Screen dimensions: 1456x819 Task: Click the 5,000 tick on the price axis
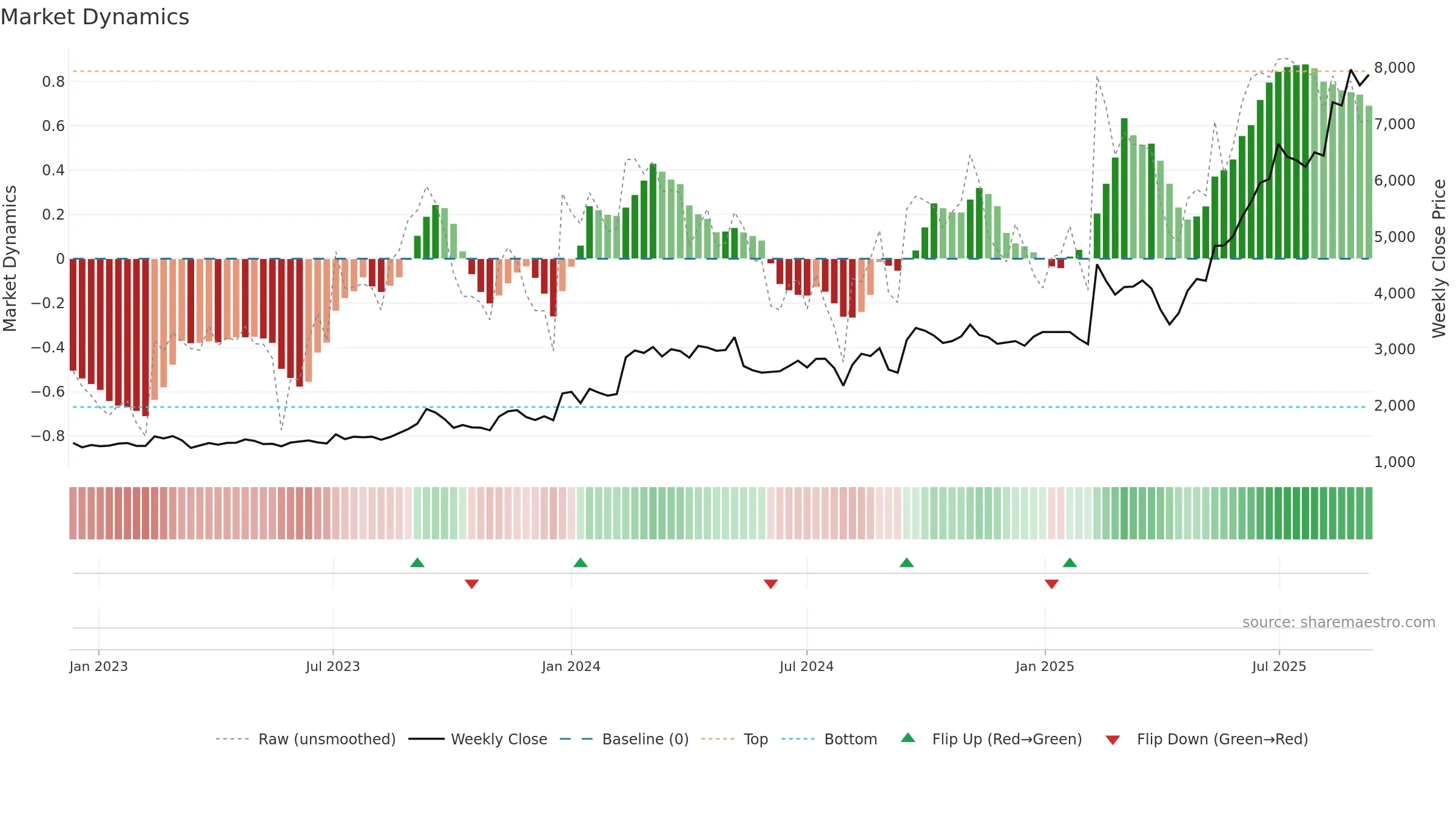(x=1395, y=237)
